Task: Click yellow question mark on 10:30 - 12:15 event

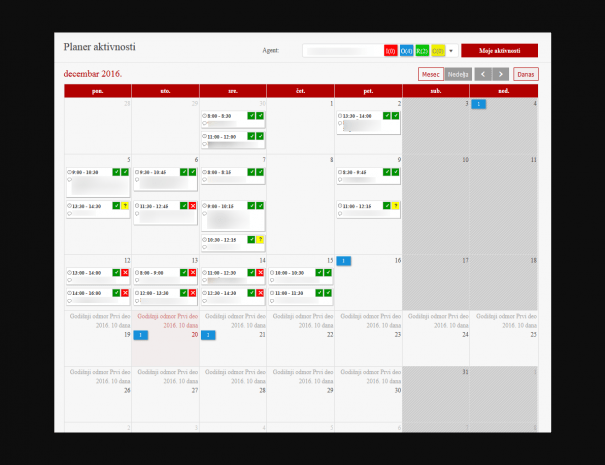Action: (x=260, y=240)
